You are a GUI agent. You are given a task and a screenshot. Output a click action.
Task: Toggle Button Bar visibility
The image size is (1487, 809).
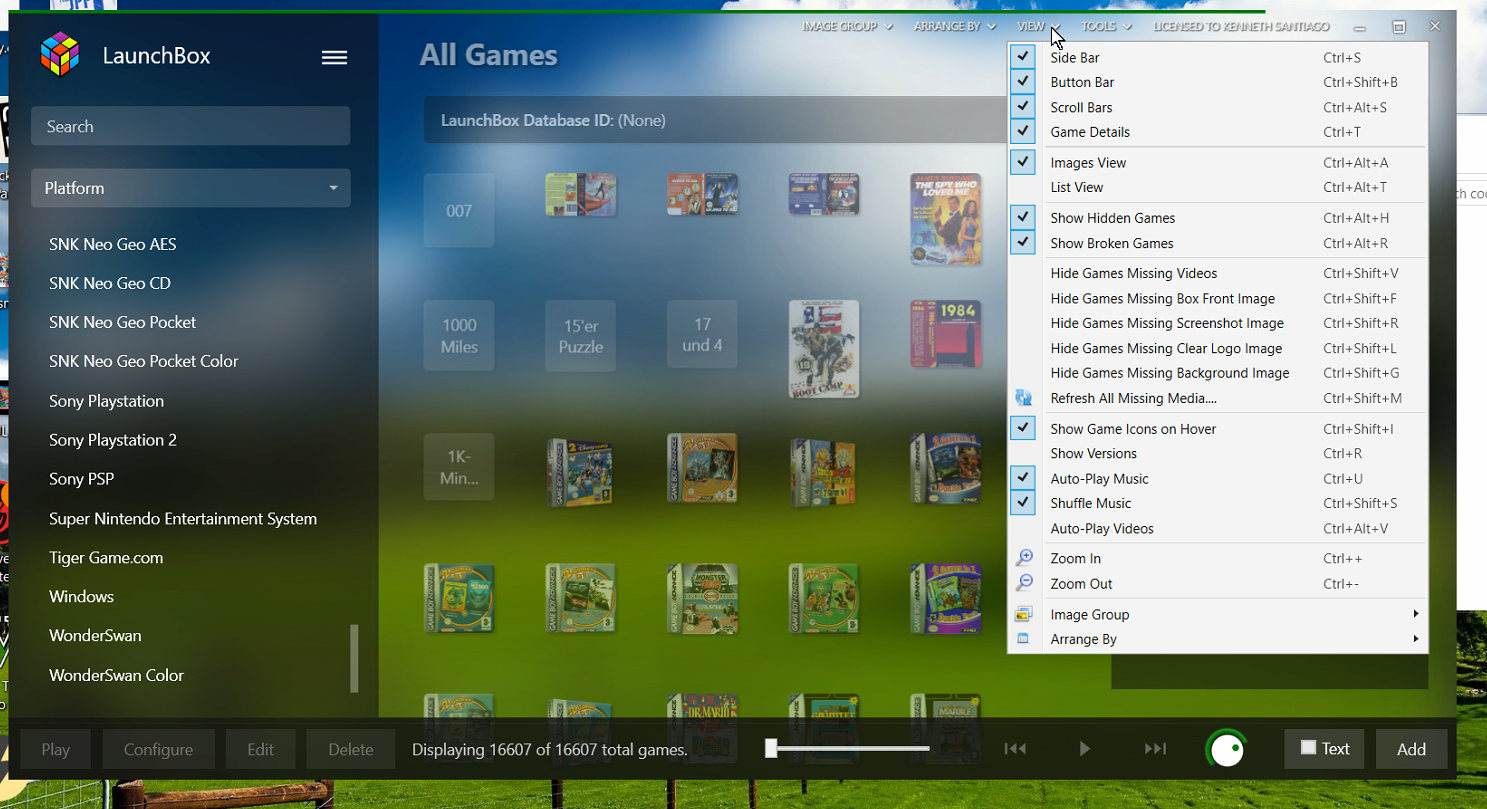pos(1023,81)
